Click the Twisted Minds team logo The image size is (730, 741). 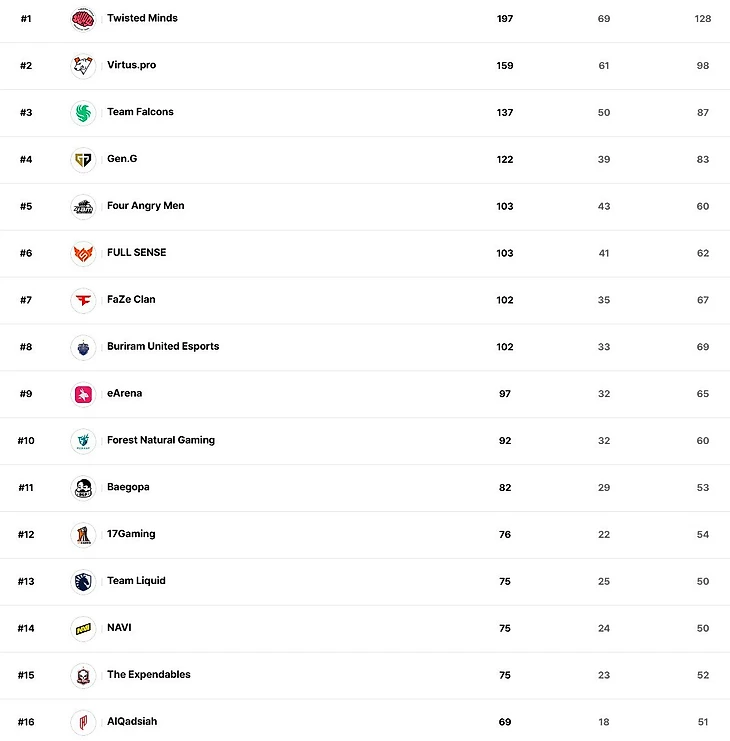tap(84, 19)
